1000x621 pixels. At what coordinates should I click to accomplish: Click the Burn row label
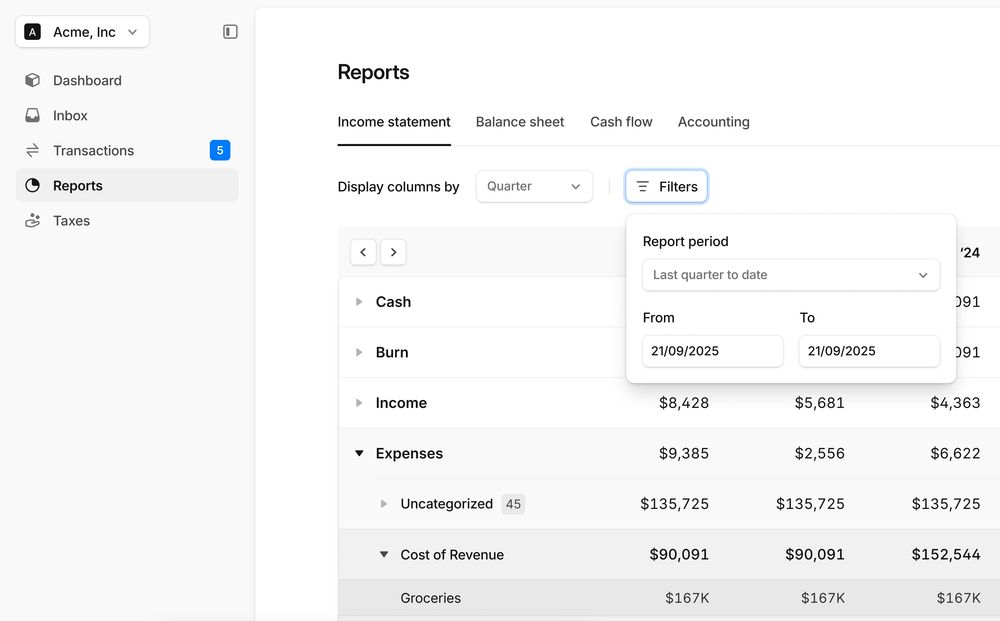[x=392, y=353]
